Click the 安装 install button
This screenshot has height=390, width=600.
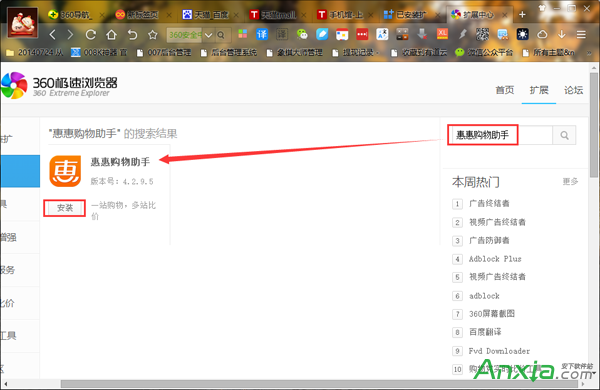(65, 208)
